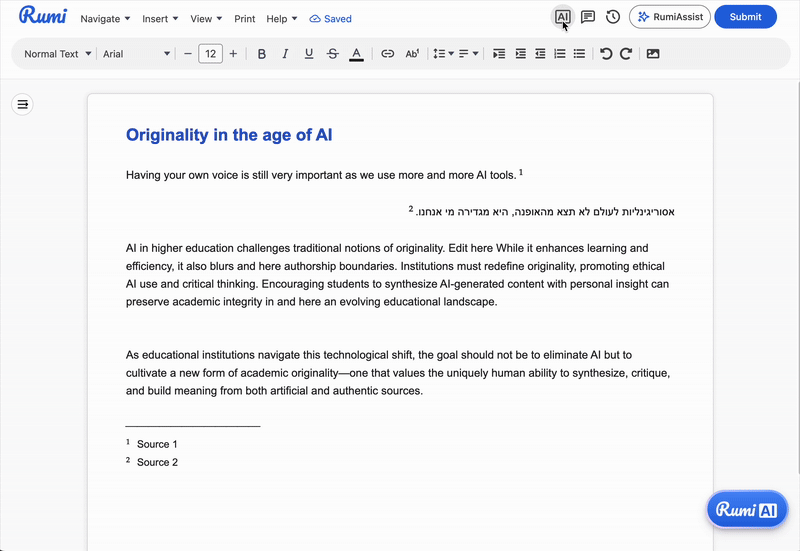The width and height of the screenshot is (800, 551).
Task: Decrease font size with minus button
Action: tap(188, 54)
